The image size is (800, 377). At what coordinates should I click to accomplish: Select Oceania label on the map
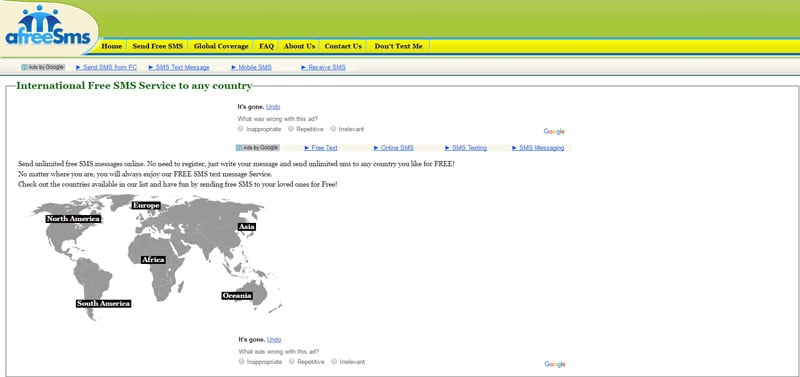tap(237, 296)
